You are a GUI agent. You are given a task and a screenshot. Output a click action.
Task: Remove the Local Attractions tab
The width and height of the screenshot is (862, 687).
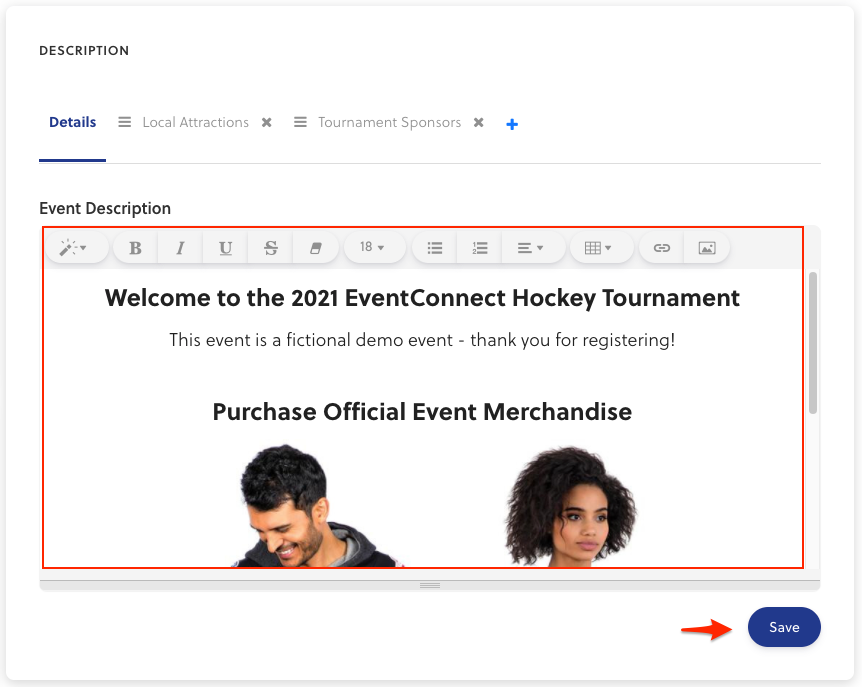(267, 123)
